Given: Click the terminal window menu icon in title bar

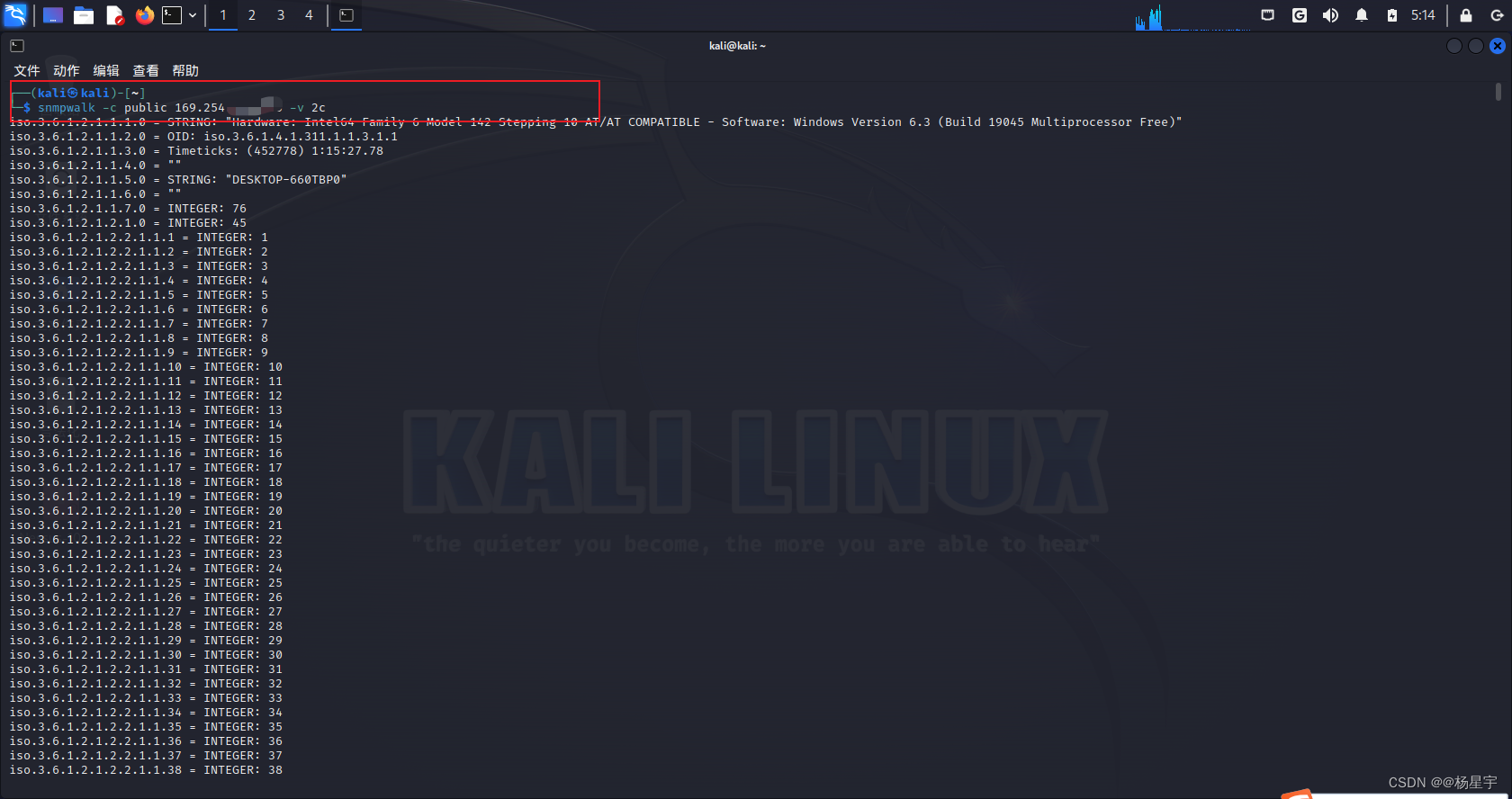Looking at the screenshot, I should [x=17, y=46].
